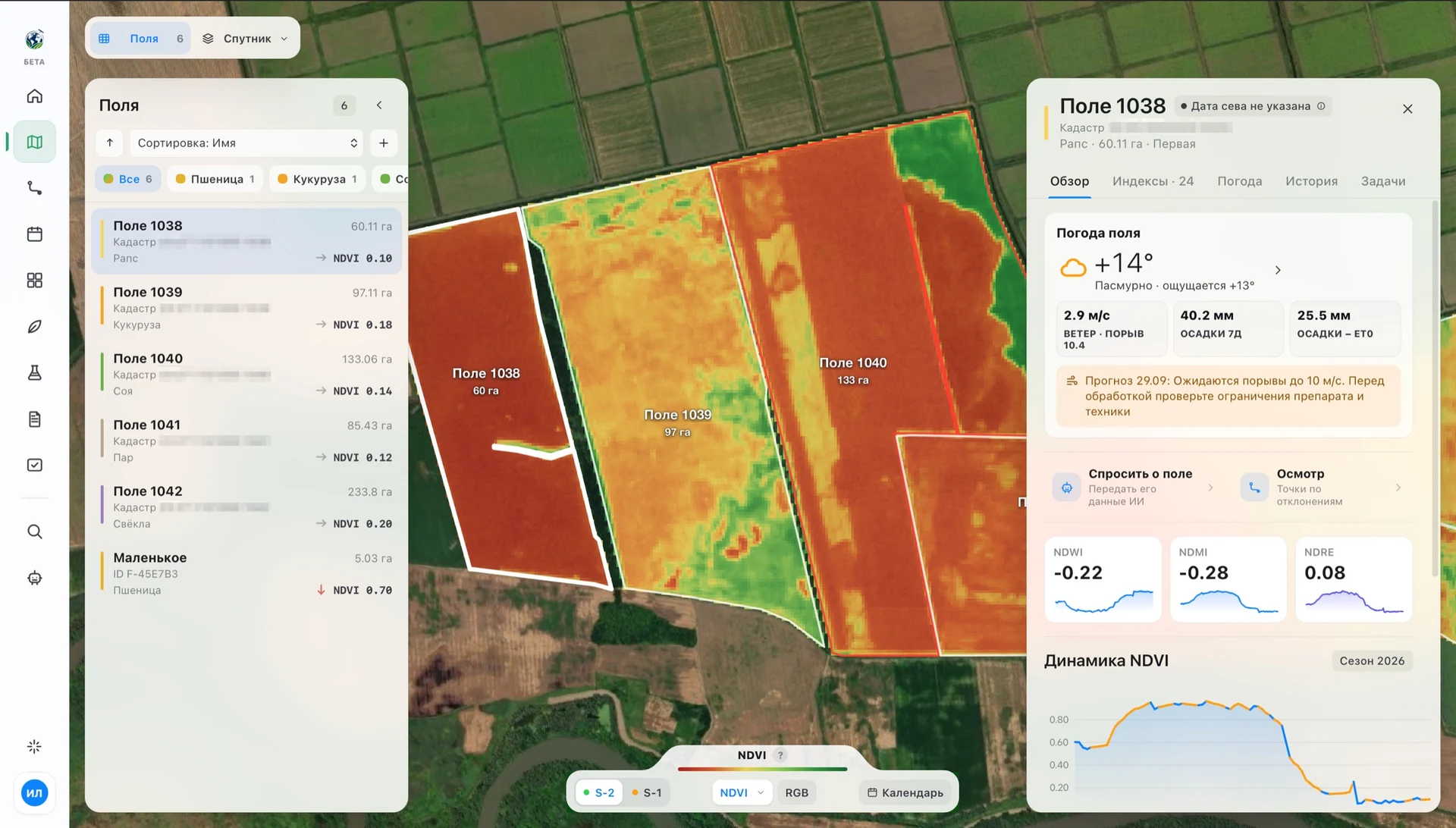
Task: Open the calendar icon in sidebar
Action: point(34,234)
